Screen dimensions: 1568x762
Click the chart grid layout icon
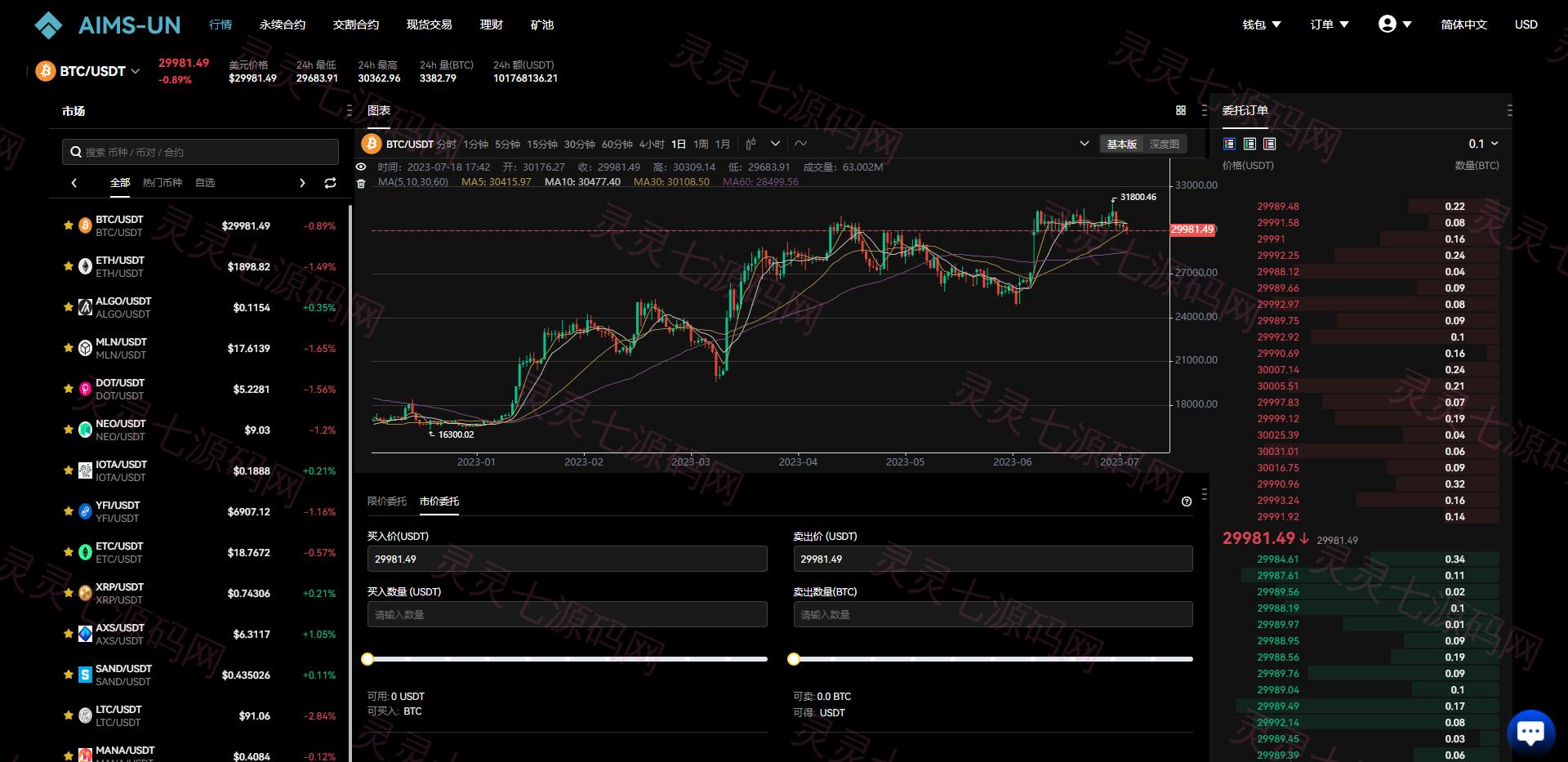coord(1180,110)
